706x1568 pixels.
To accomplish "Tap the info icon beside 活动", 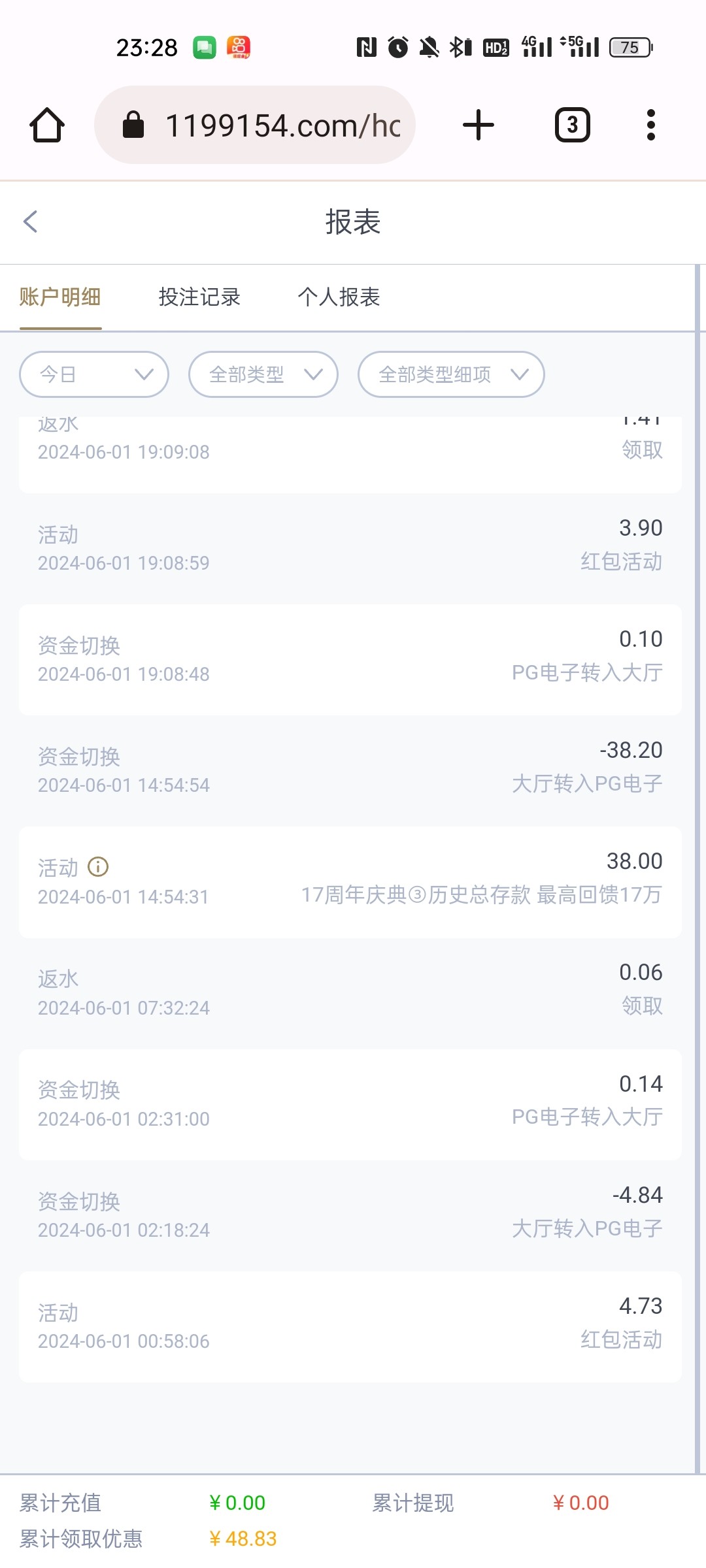I will pyautogui.click(x=98, y=867).
